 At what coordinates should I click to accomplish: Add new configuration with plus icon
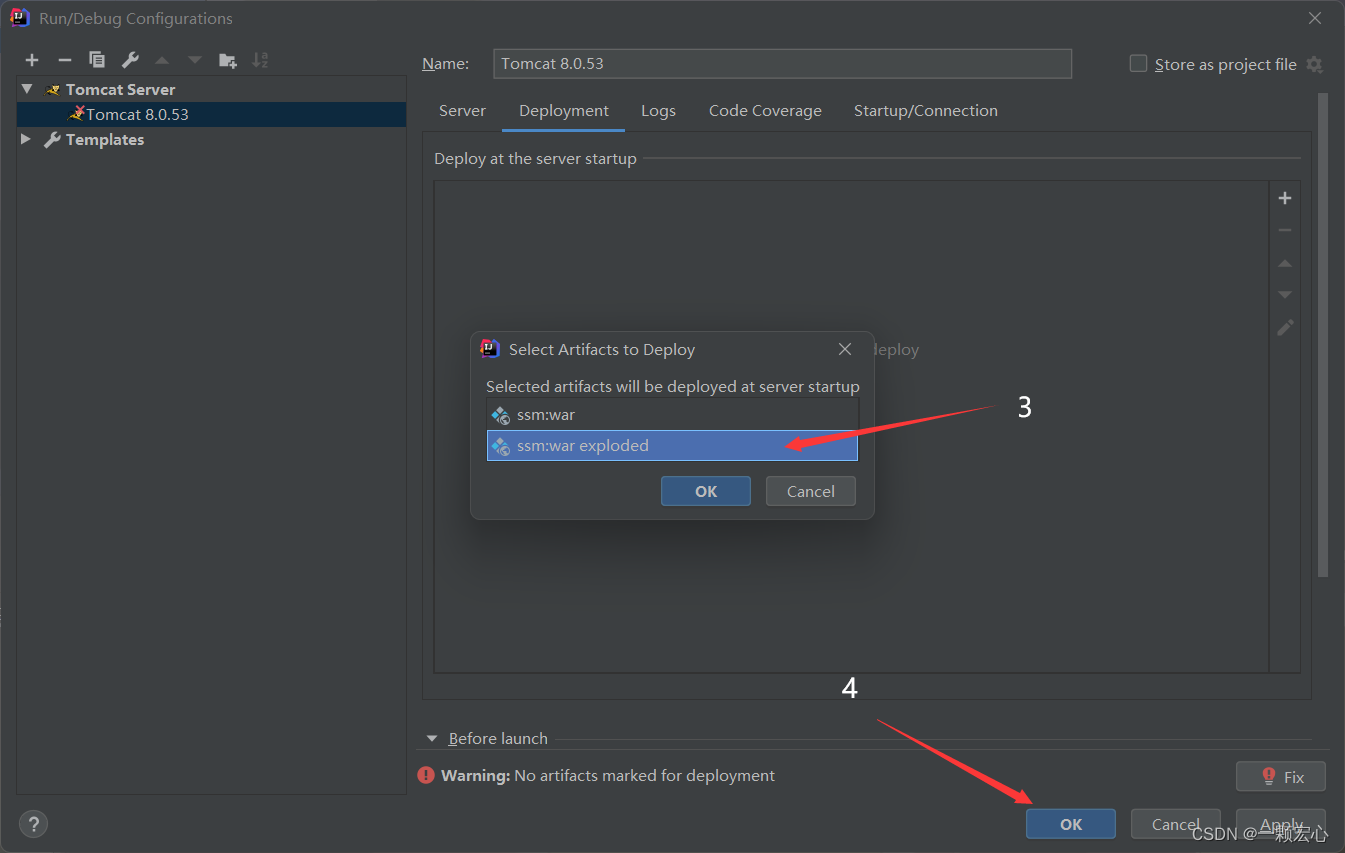tap(32, 60)
